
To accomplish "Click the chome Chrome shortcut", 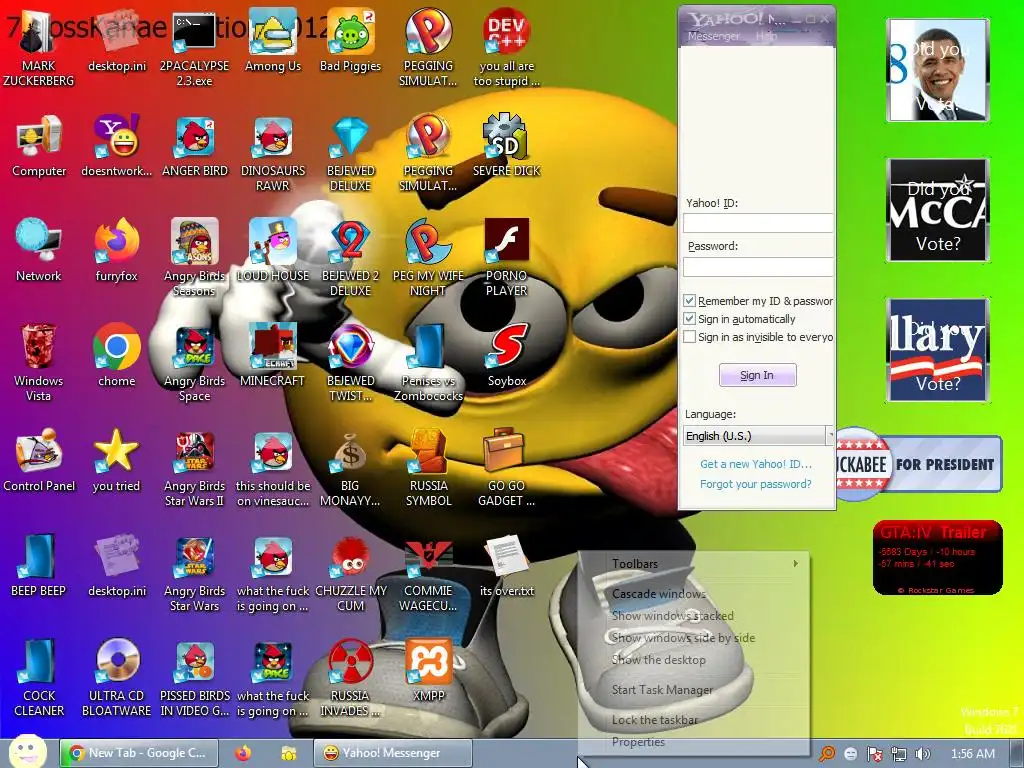I will [x=117, y=356].
